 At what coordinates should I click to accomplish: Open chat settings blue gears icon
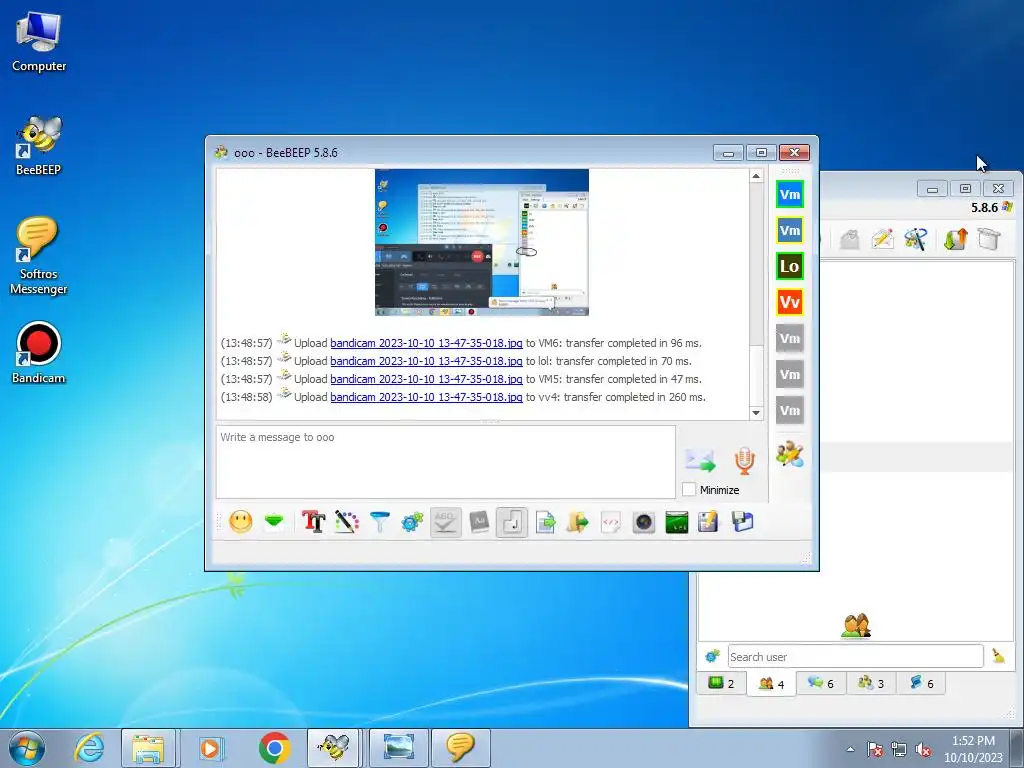412,522
